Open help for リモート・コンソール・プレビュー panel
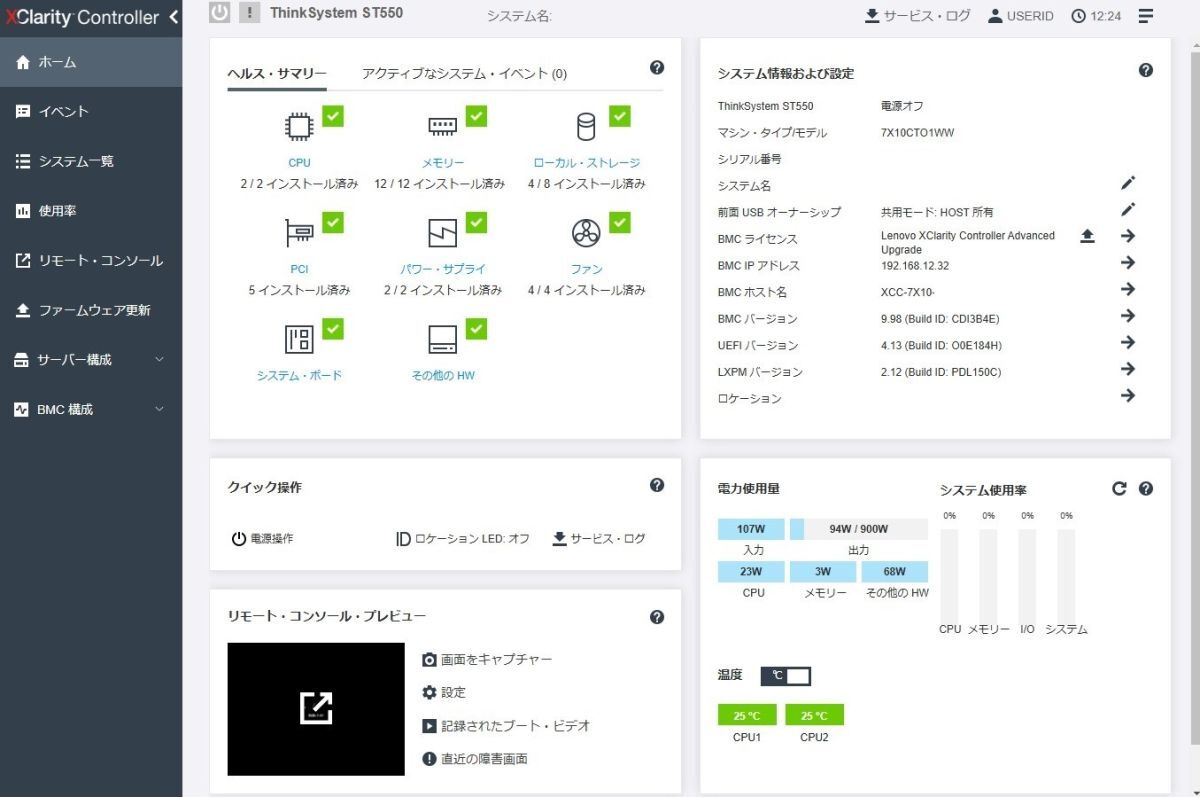Image resolution: width=1200 pixels, height=797 pixels. (657, 617)
